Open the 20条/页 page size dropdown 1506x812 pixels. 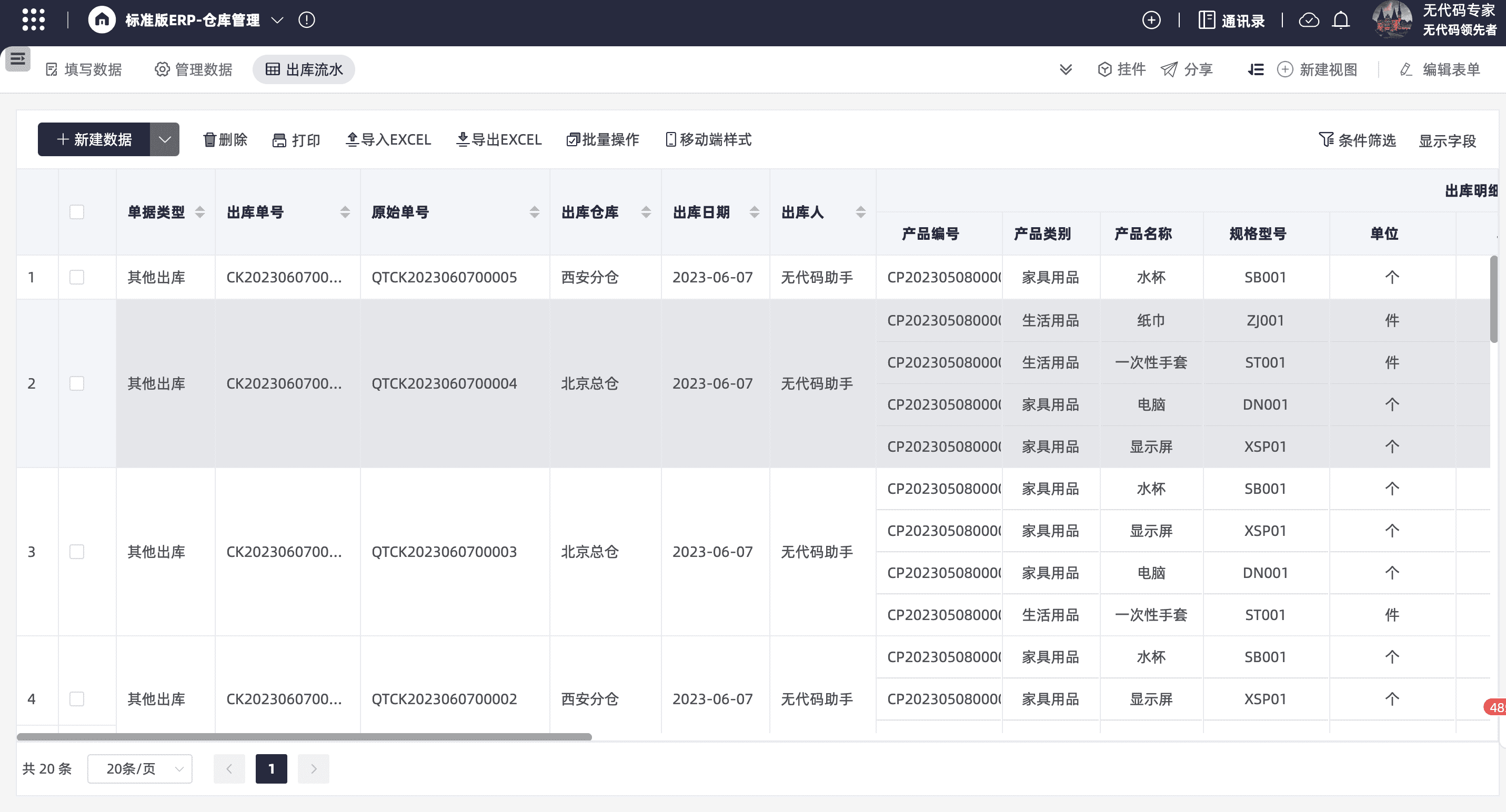tap(140, 769)
